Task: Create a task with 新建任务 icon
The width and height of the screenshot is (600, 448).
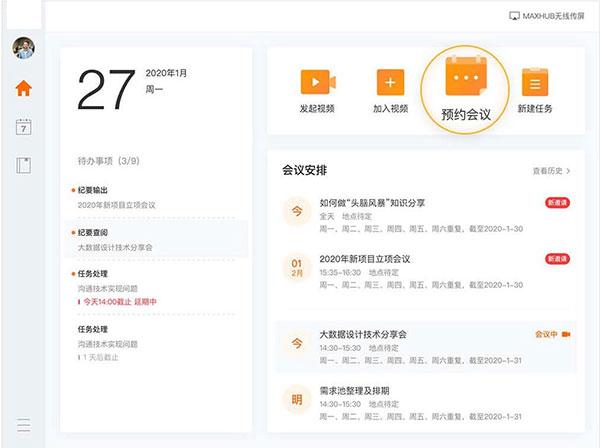Action: (x=535, y=82)
